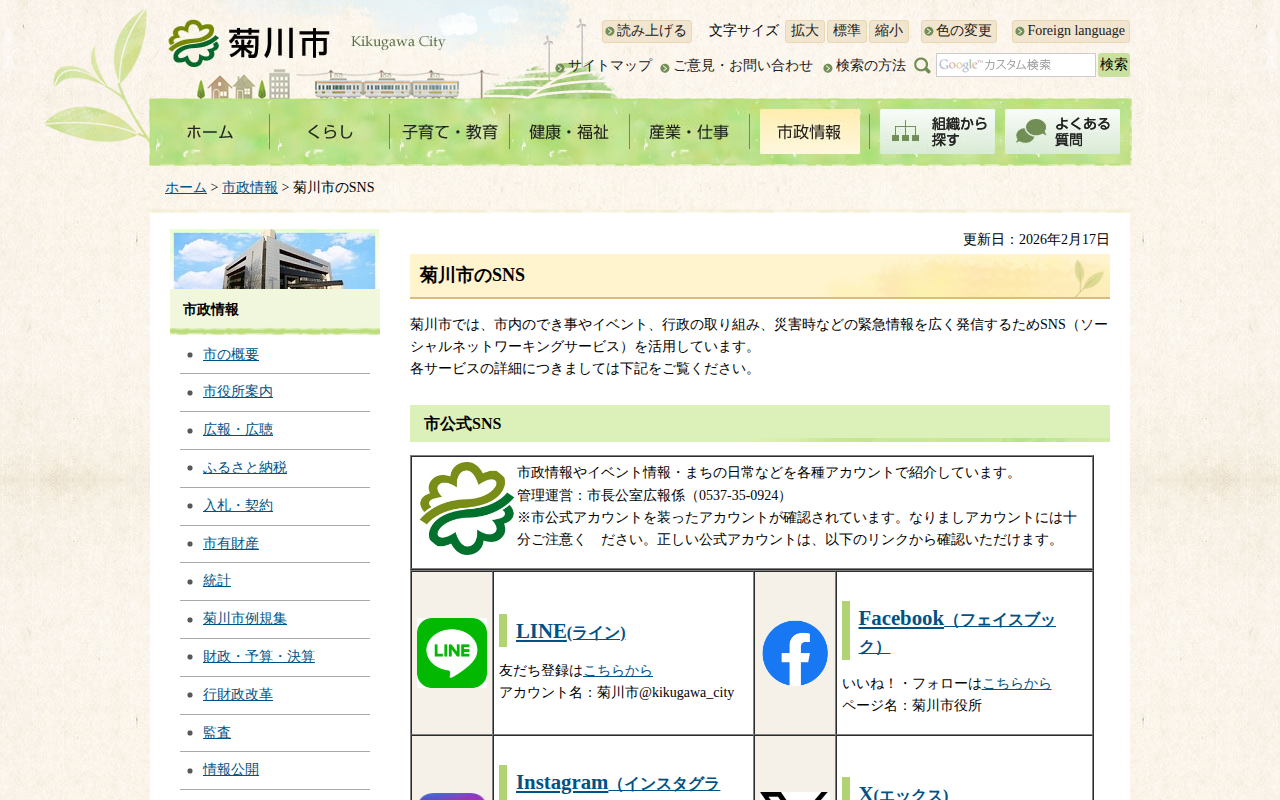
Task: Click the Kikugawa emblem in SNS table
Action: (x=466, y=509)
